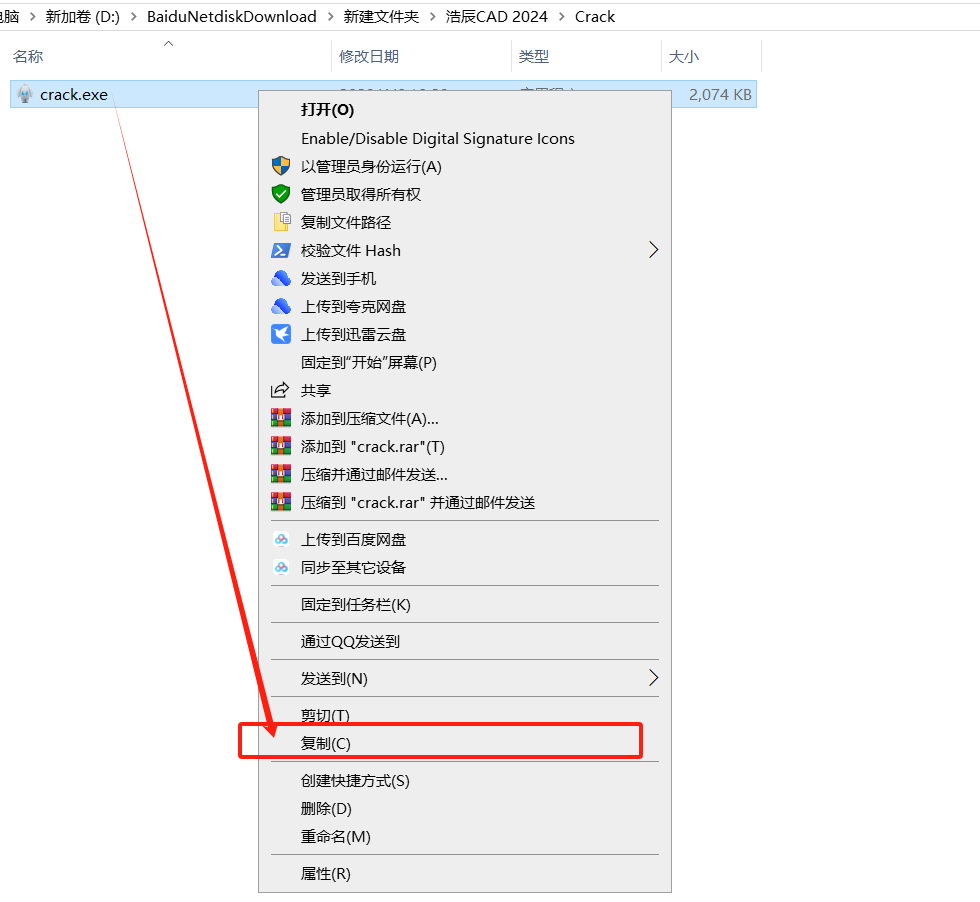Go to BaiduNetdiskDownload breadcrumb folder
The height and width of the screenshot is (902, 980).
232,17
